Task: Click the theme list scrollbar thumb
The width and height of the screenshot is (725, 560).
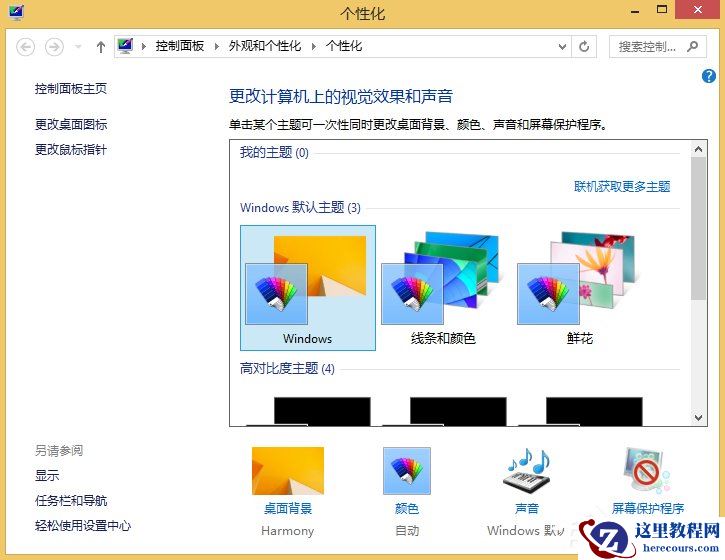Action: pyautogui.click(x=698, y=228)
